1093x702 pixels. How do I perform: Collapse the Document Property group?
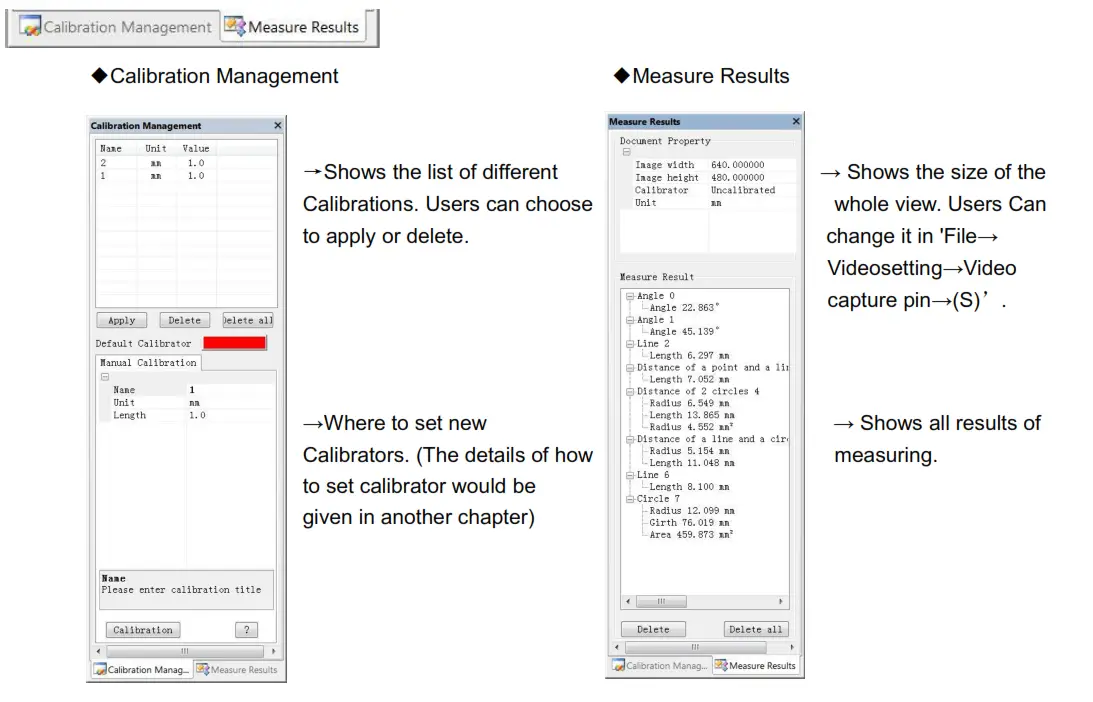tap(627, 152)
